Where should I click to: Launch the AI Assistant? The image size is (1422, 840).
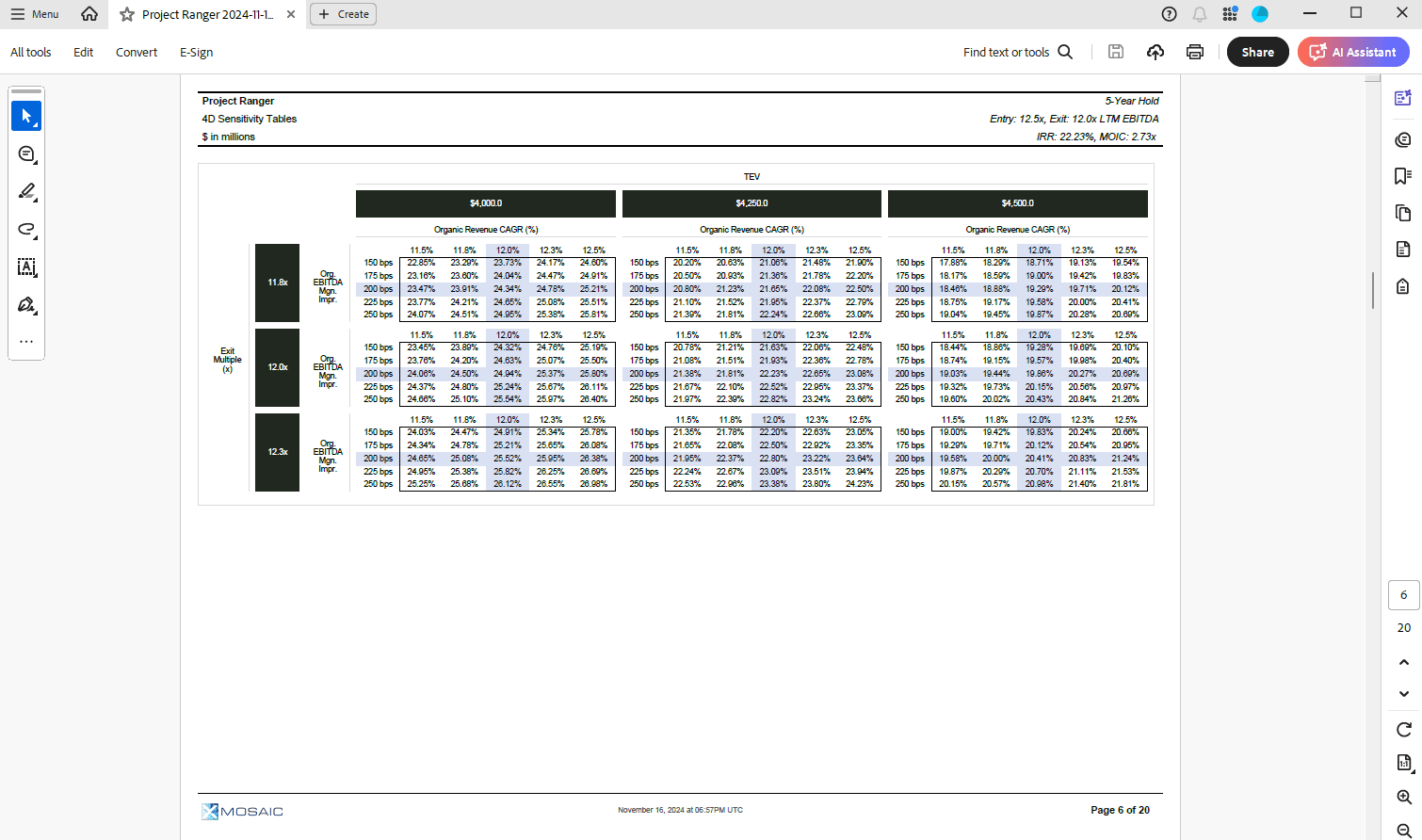click(x=1353, y=52)
